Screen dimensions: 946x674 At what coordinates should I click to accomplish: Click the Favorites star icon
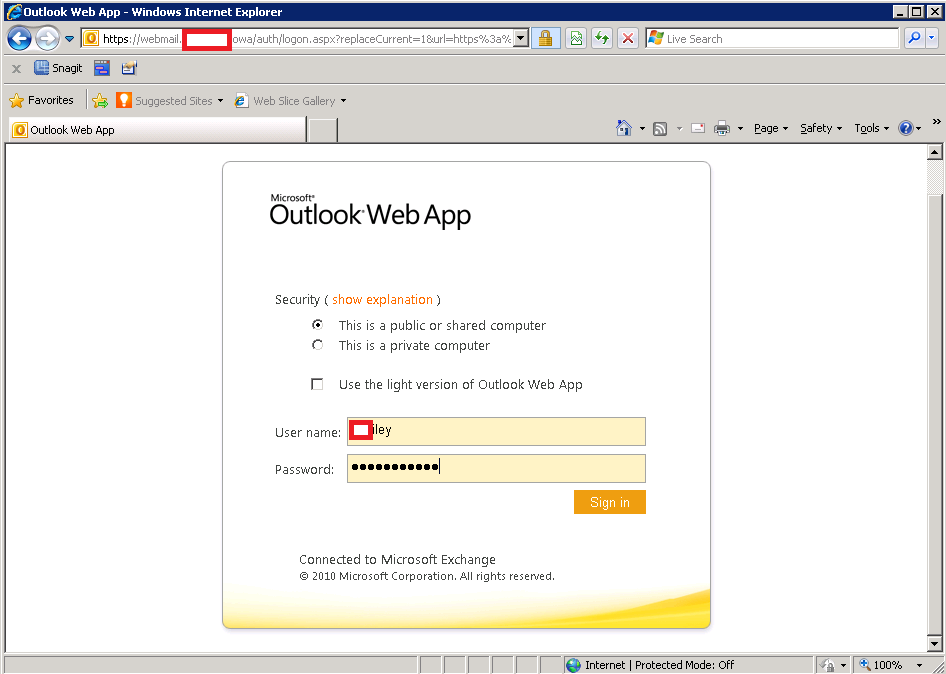17,101
